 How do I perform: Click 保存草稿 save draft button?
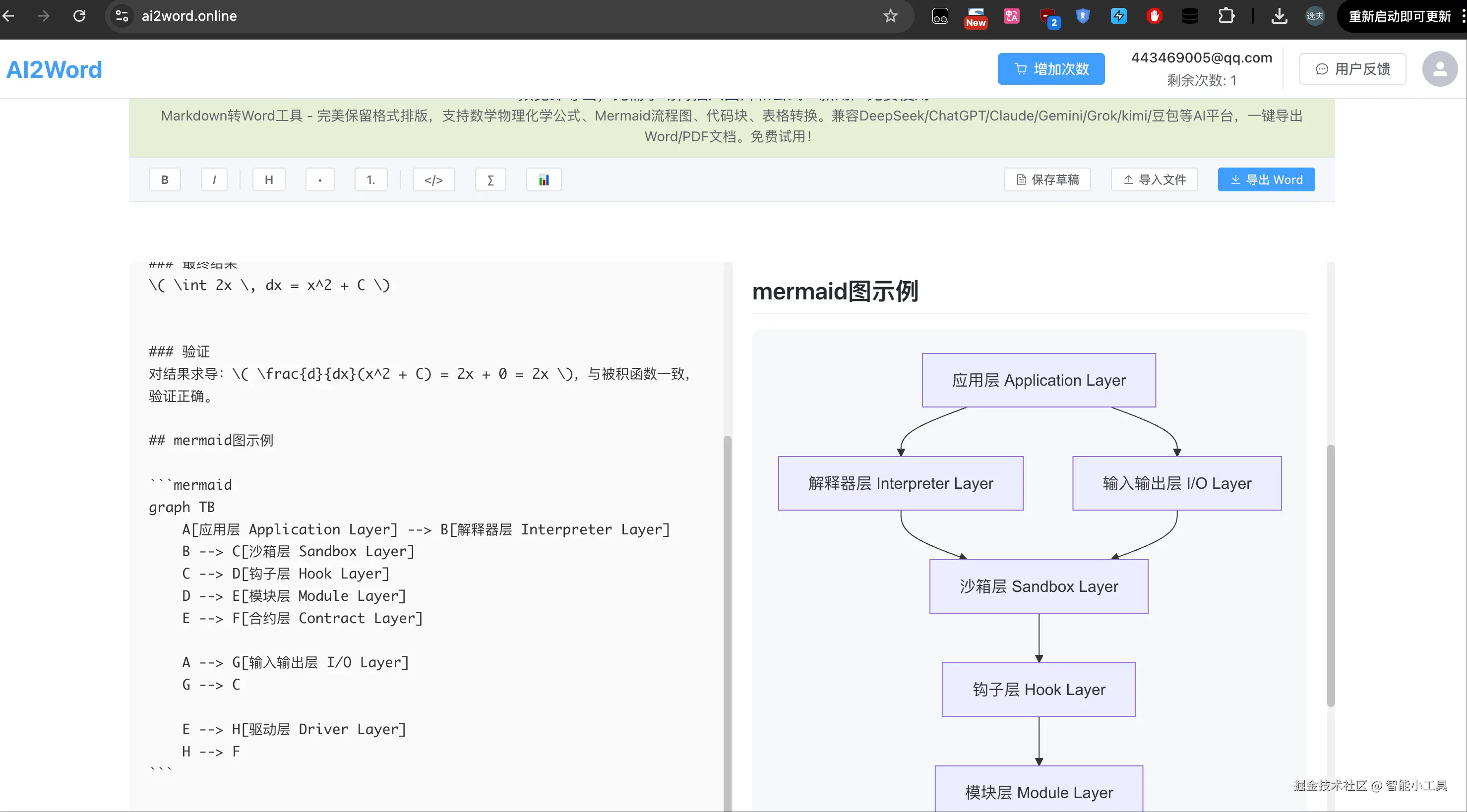(x=1047, y=180)
